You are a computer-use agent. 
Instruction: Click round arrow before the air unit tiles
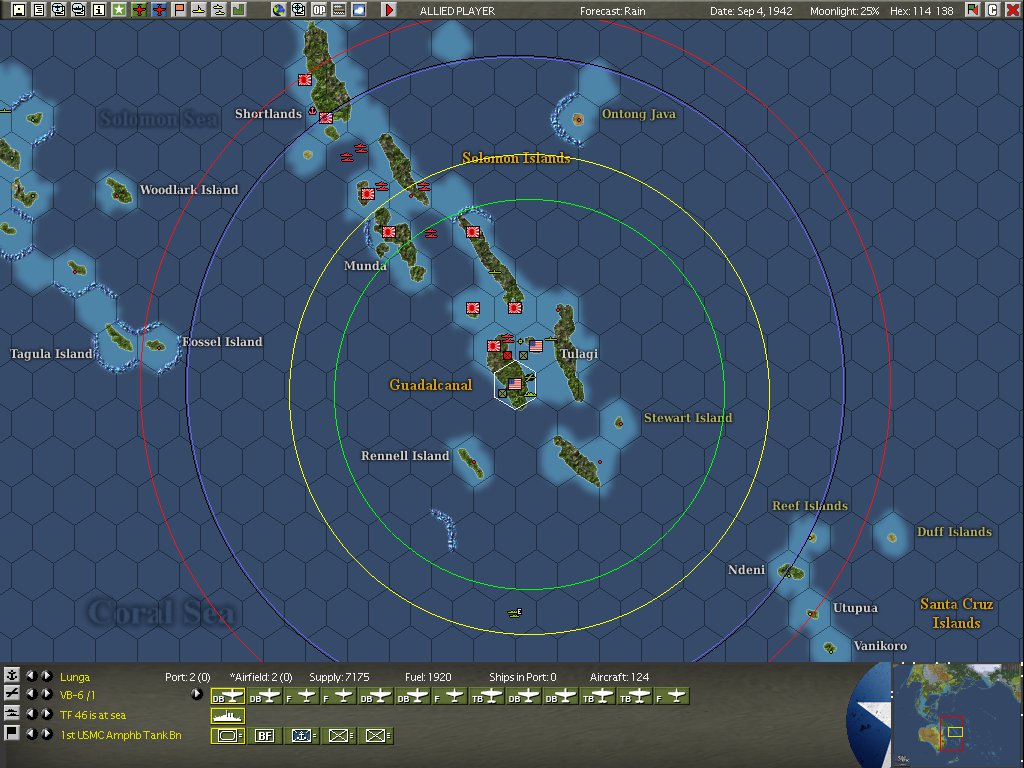click(197, 694)
